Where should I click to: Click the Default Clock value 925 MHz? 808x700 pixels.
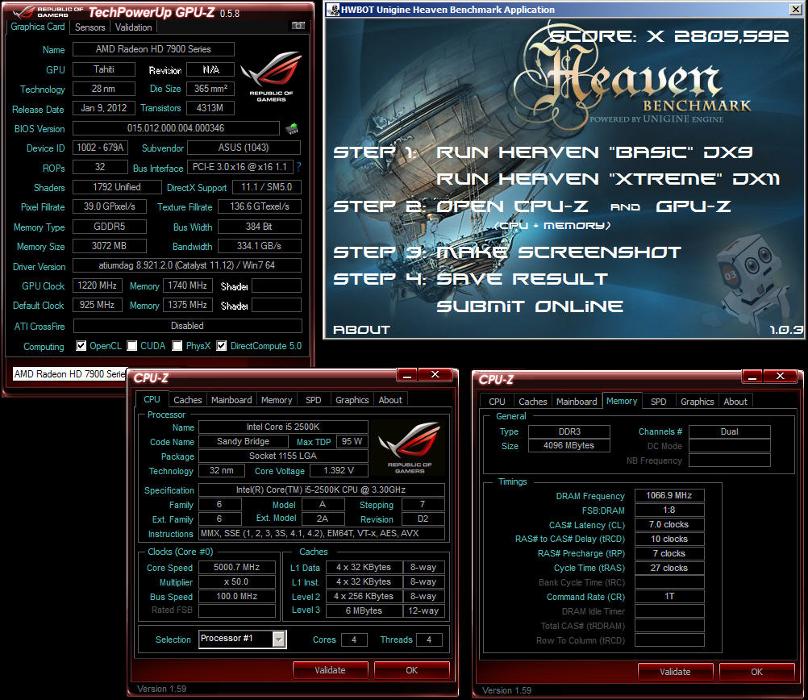97,305
